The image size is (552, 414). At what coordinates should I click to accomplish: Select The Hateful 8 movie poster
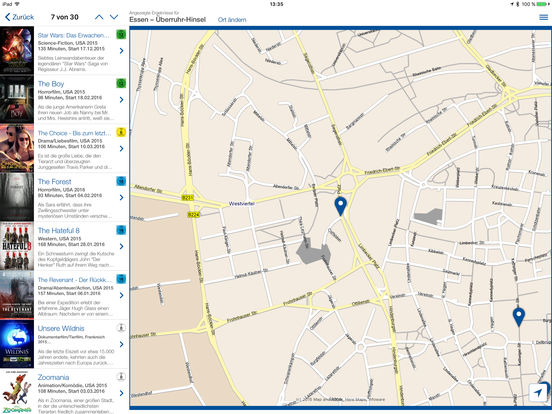click(x=17, y=246)
